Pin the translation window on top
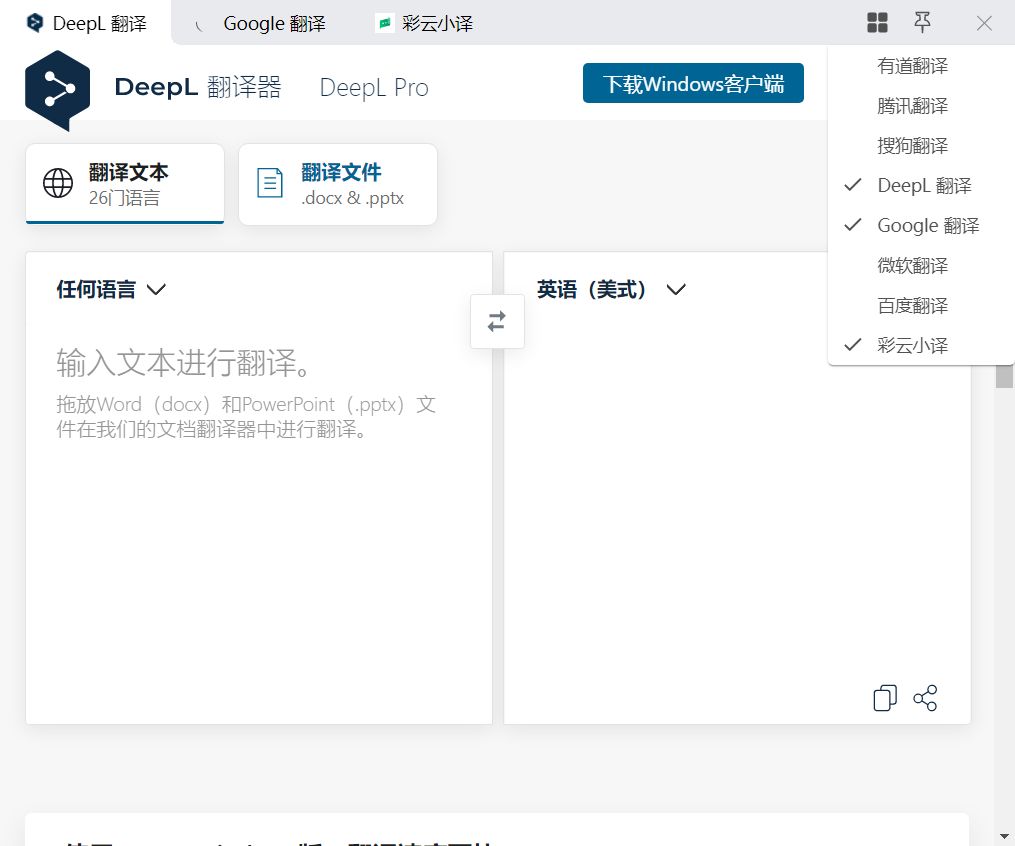 [x=922, y=23]
